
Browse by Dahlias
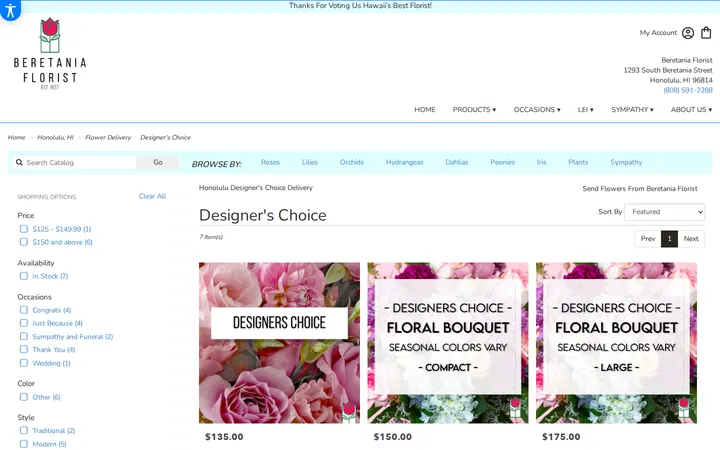point(457,162)
